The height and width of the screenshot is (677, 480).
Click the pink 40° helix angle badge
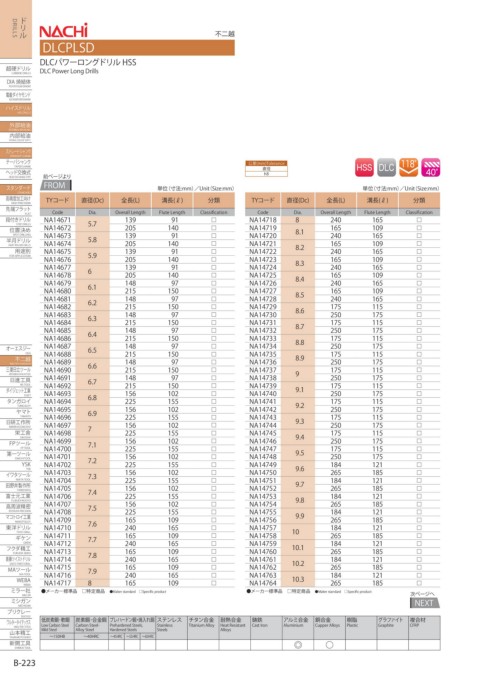click(x=431, y=168)
